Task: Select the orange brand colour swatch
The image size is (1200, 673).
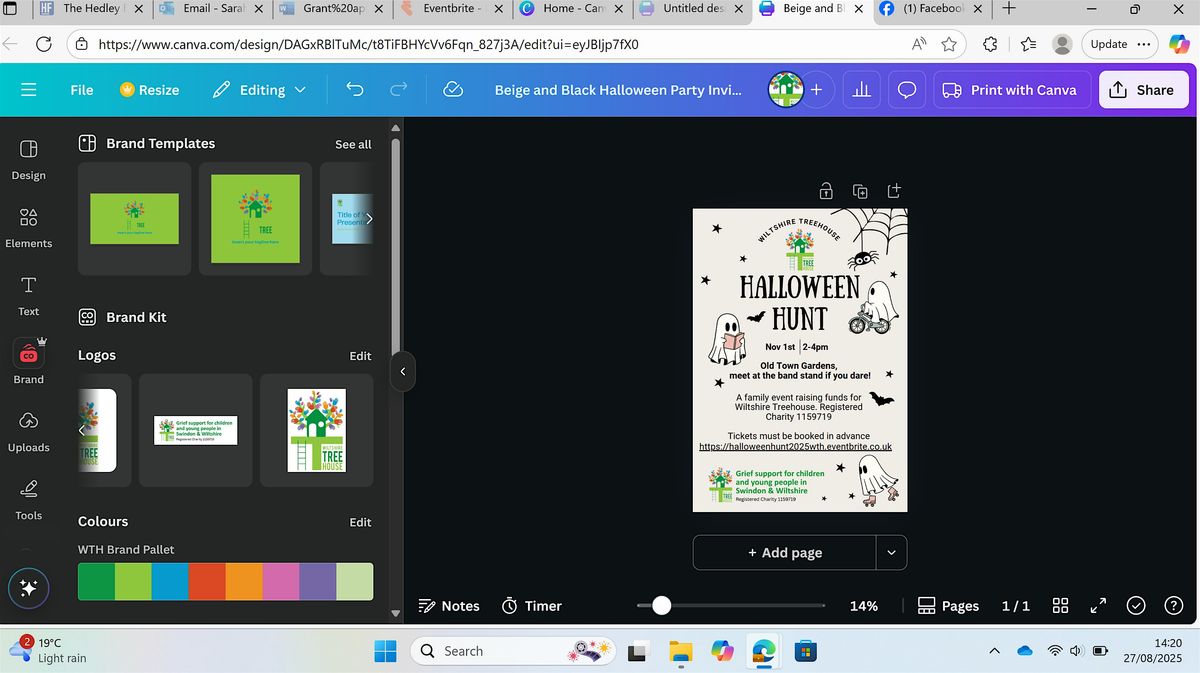Action: 243,582
